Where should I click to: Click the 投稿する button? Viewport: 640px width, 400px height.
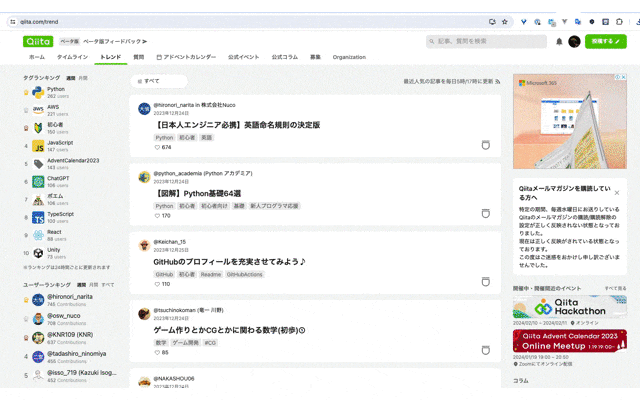[x=606, y=41]
